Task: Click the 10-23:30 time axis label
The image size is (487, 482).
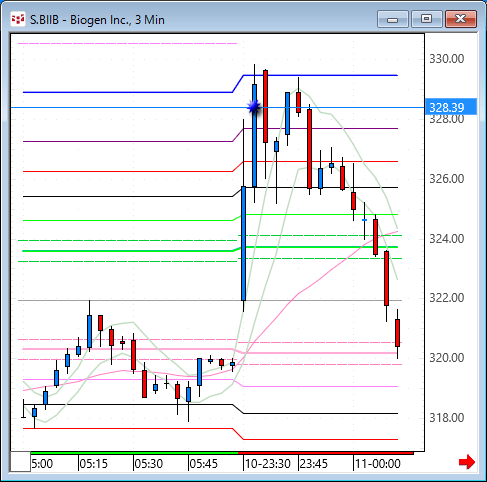Action: coord(267,464)
